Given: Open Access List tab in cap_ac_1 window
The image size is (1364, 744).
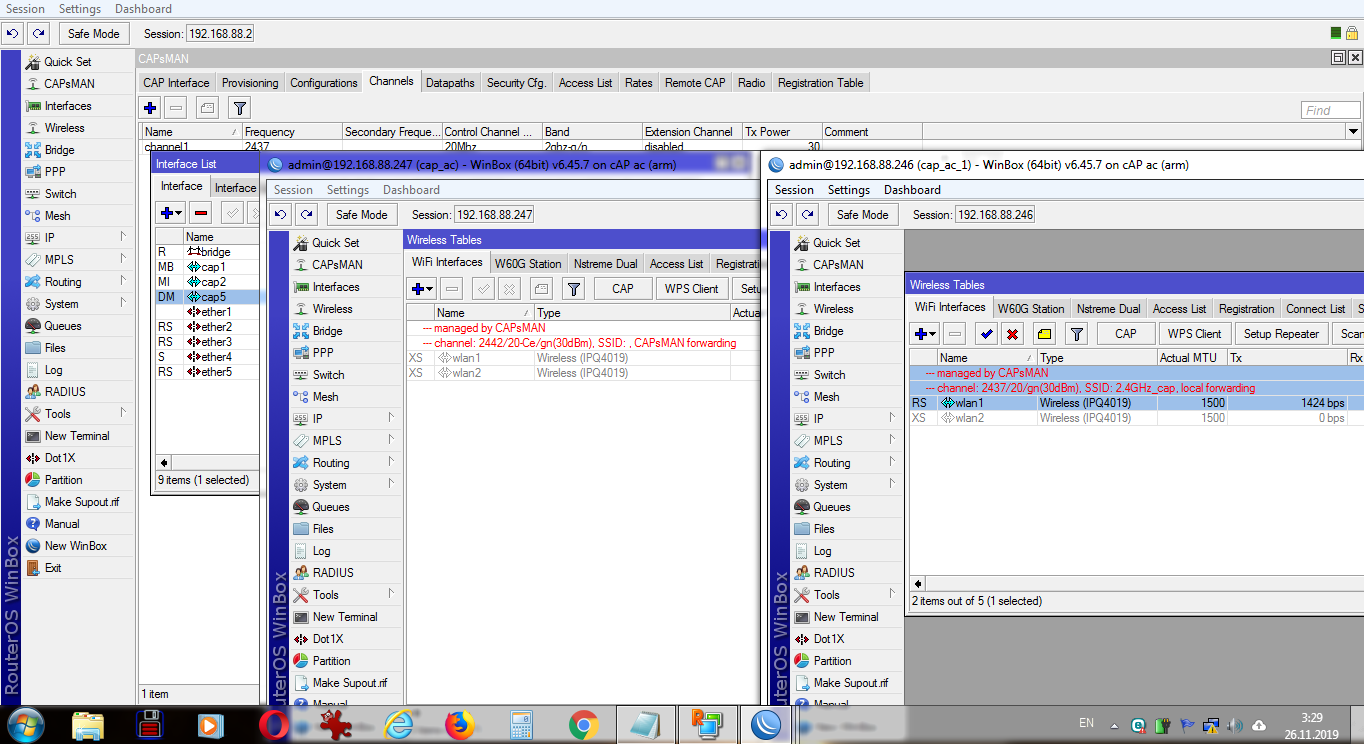Looking at the screenshot, I should point(1179,309).
